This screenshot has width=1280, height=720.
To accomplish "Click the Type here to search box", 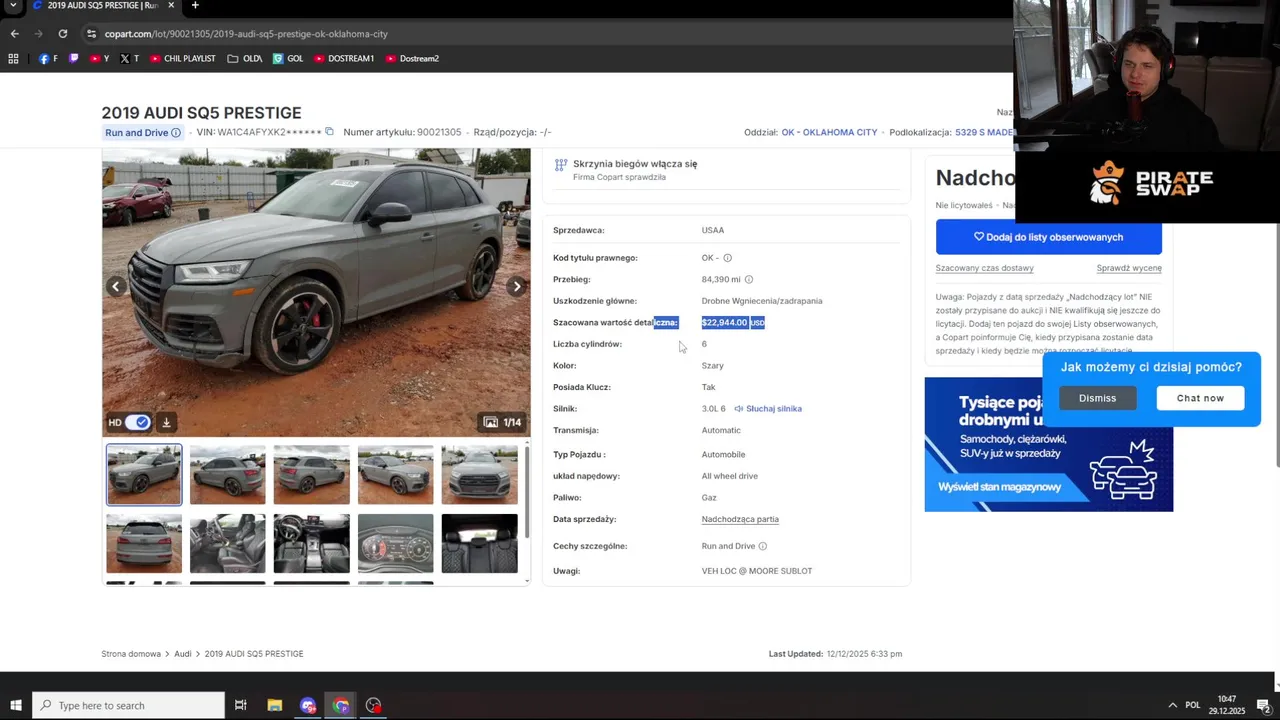I will [128, 705].
